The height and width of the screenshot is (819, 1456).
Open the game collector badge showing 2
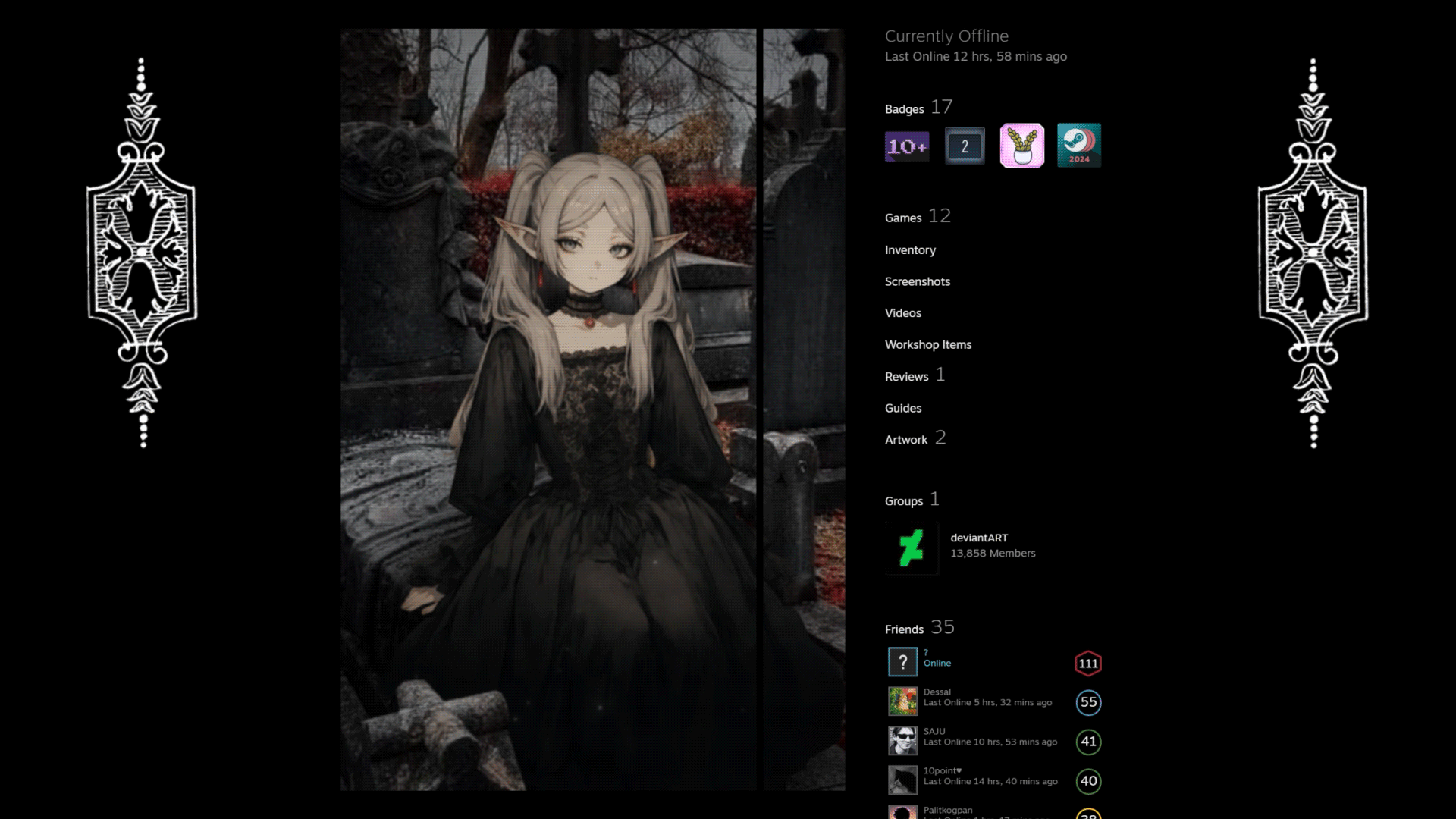tap(965, 146)
